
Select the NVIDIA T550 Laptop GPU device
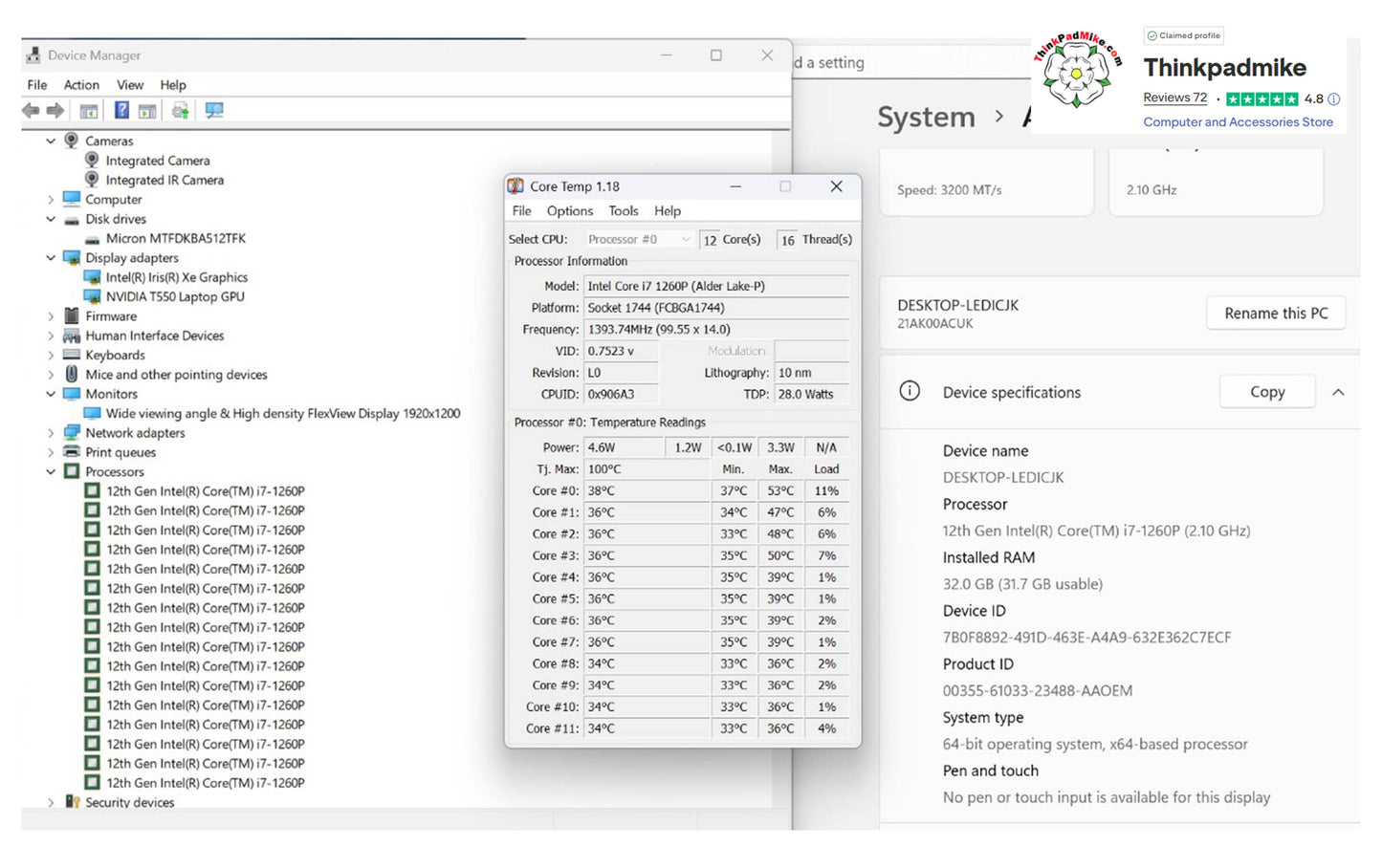[174, 297]
